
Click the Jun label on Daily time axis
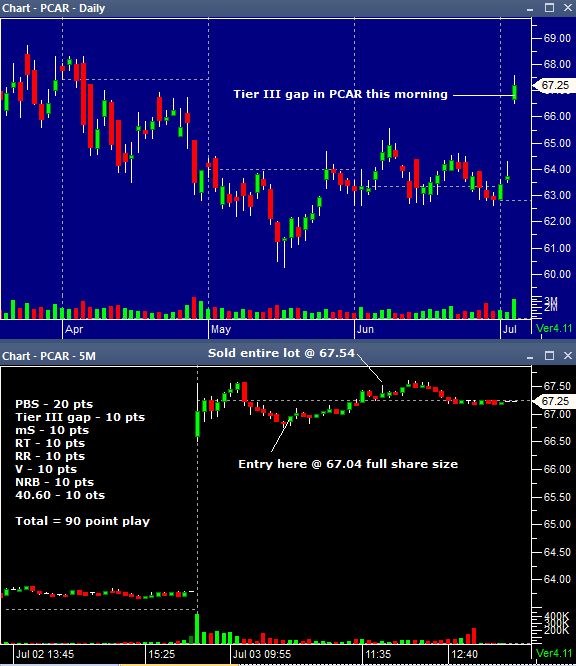coord(365,329)
